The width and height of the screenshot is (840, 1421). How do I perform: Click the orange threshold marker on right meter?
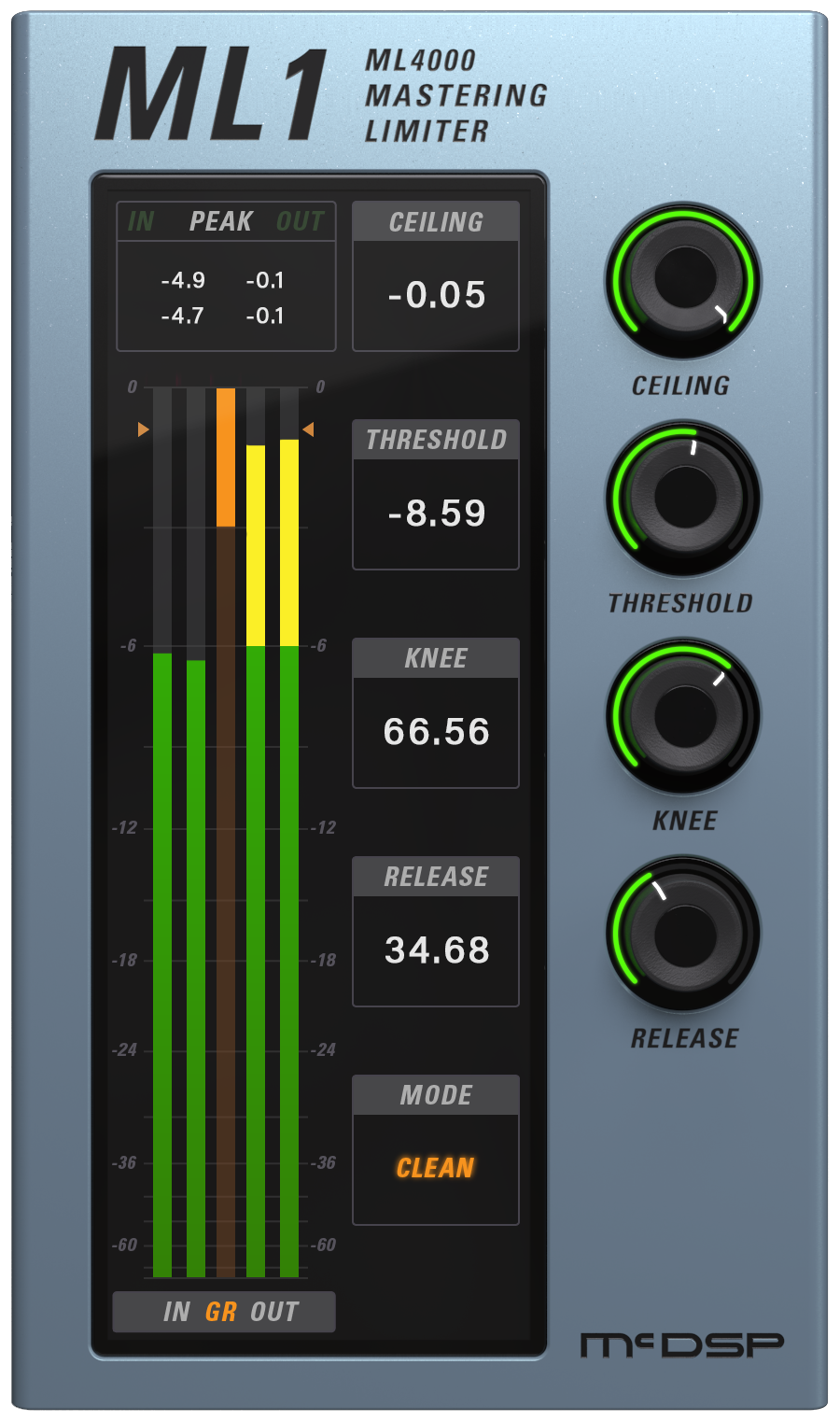pos(308,429)
